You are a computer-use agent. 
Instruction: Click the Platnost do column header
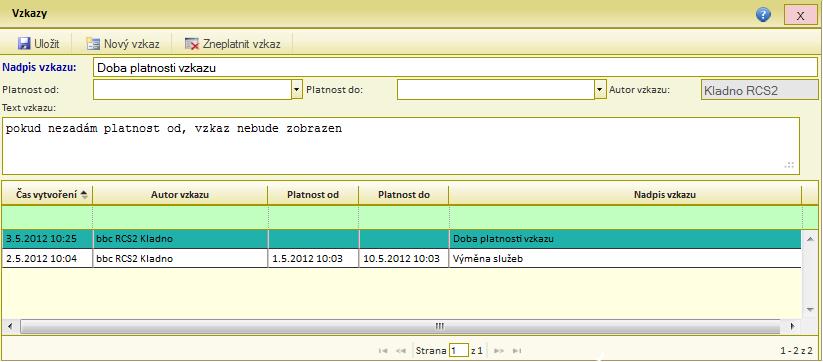404,195
